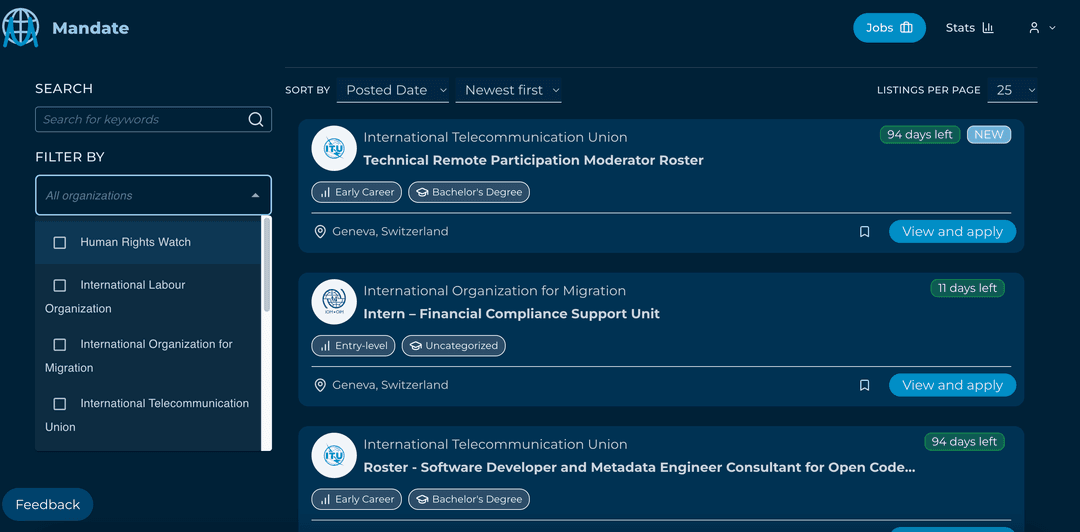Screen dimensions: 1080x532
Task: Open the listings per page dropdown
Action: tap(1012, 90)
